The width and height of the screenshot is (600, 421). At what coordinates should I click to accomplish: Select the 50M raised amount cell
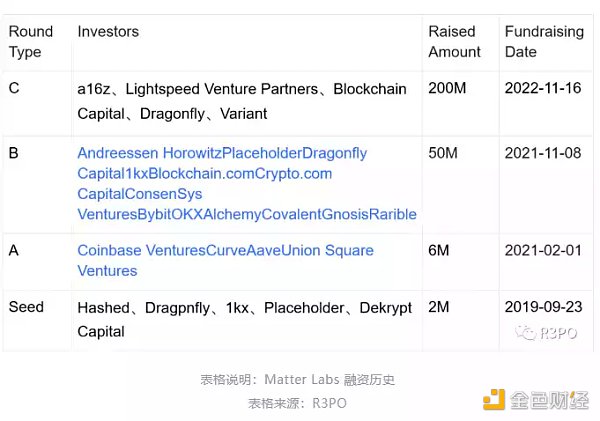442,153
